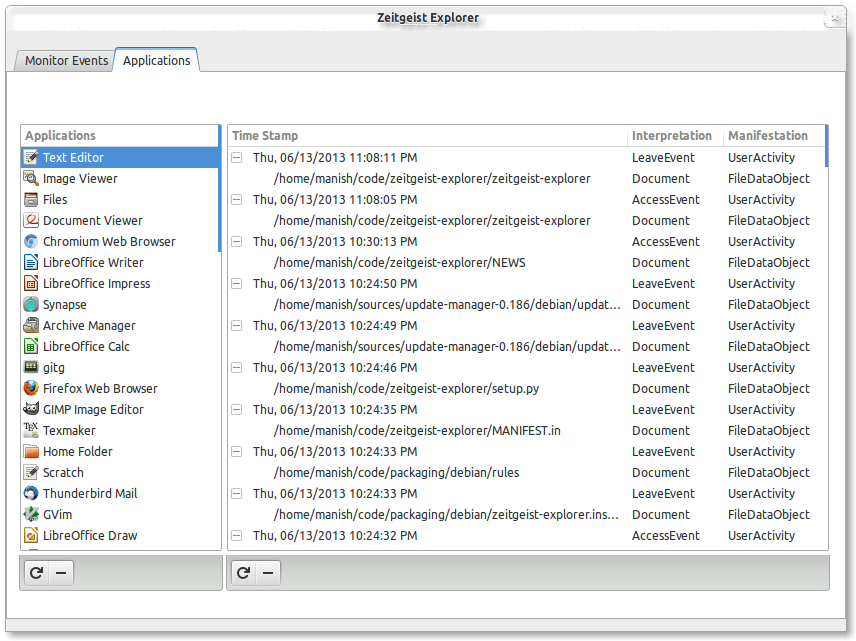This screenshot has width=856, height=641.
Task: Switch to the Monitor Events tab
Action: coord(66,61)
